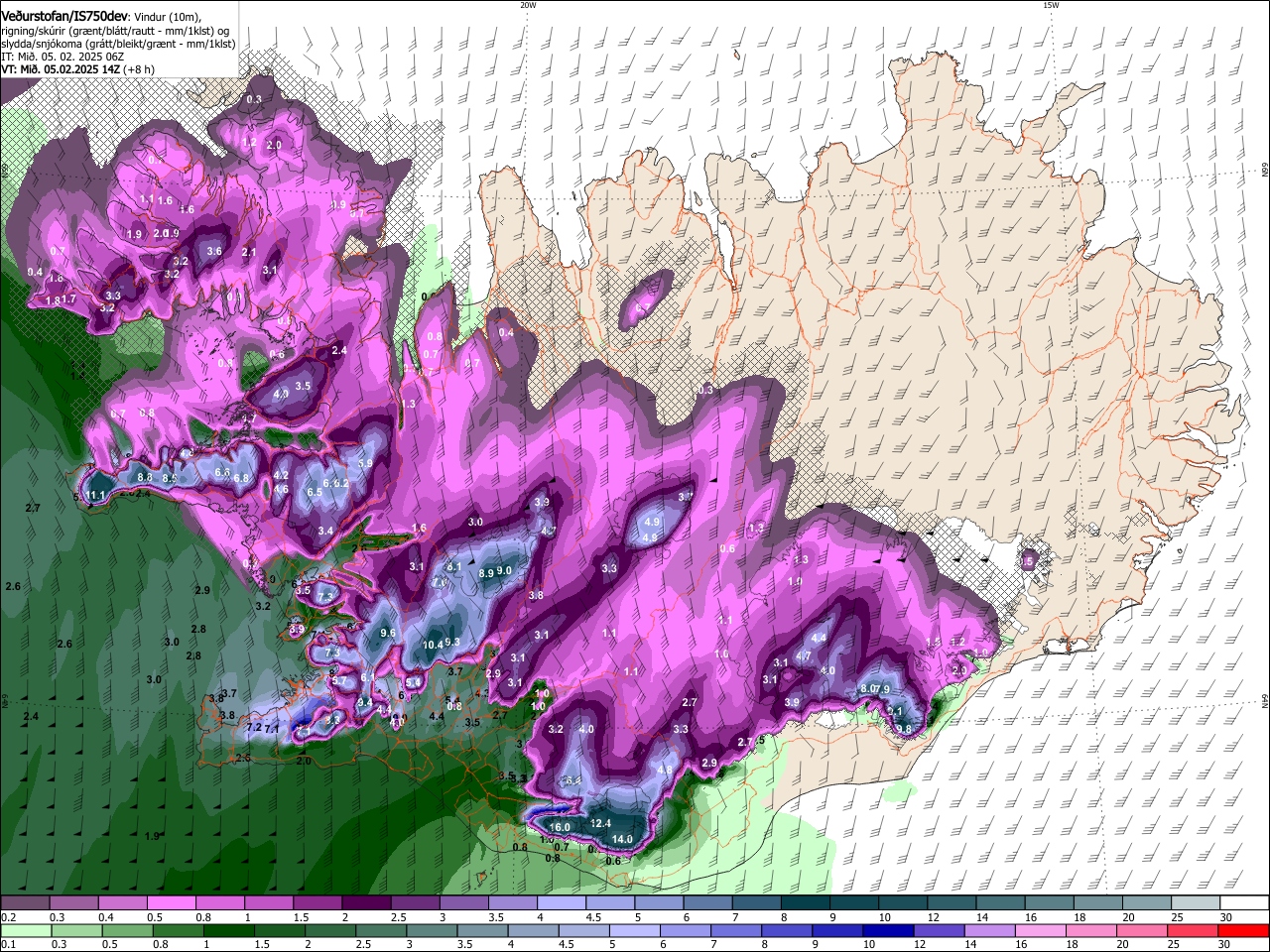The width and height of the screenshot is (1270, 952).
Task: Select the 9.0 precipitation value
Action: (x=504, y=570)
